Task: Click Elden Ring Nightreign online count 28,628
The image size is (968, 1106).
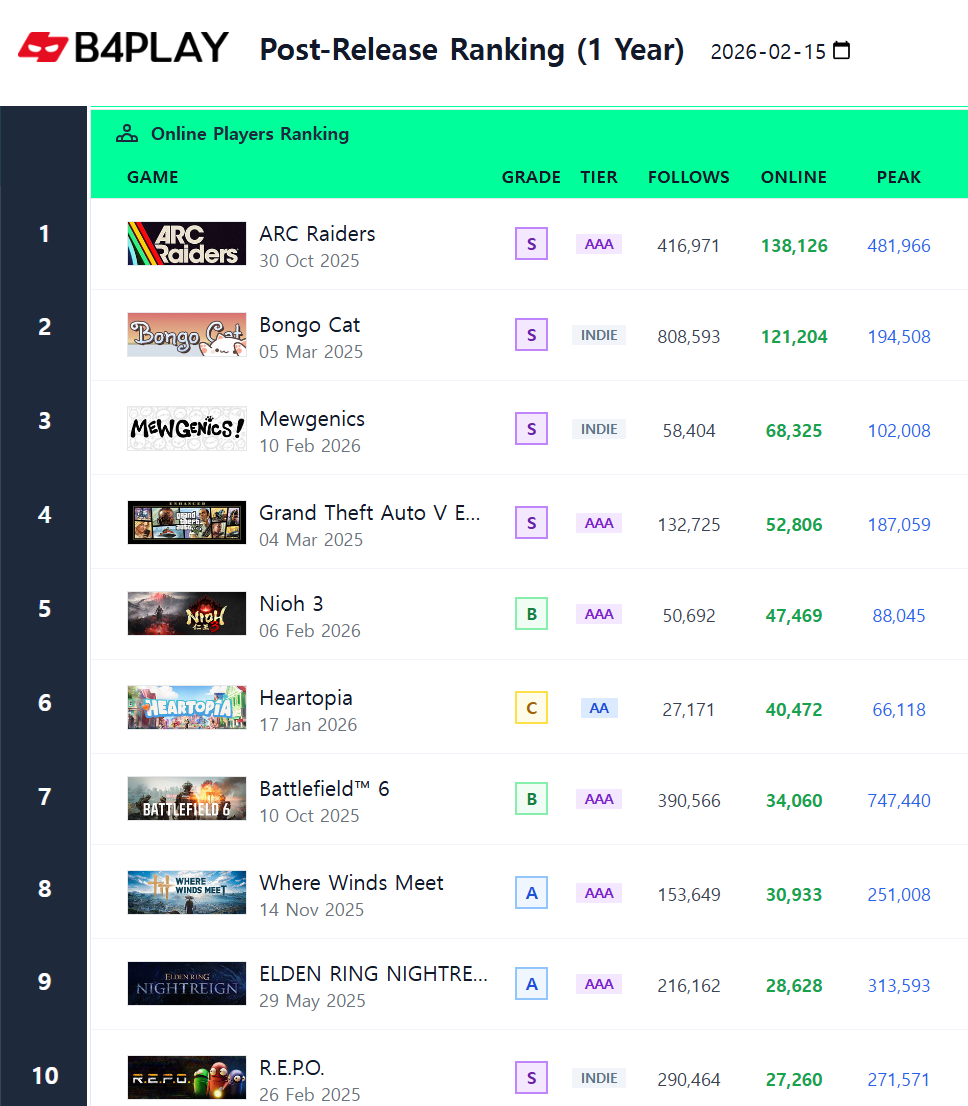Action: point(794,985)
